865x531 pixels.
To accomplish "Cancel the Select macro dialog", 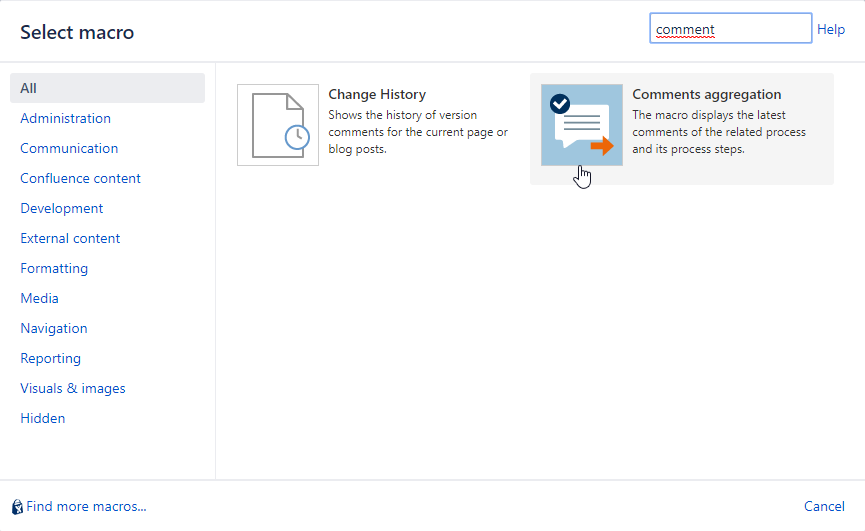I will (824, 507).
